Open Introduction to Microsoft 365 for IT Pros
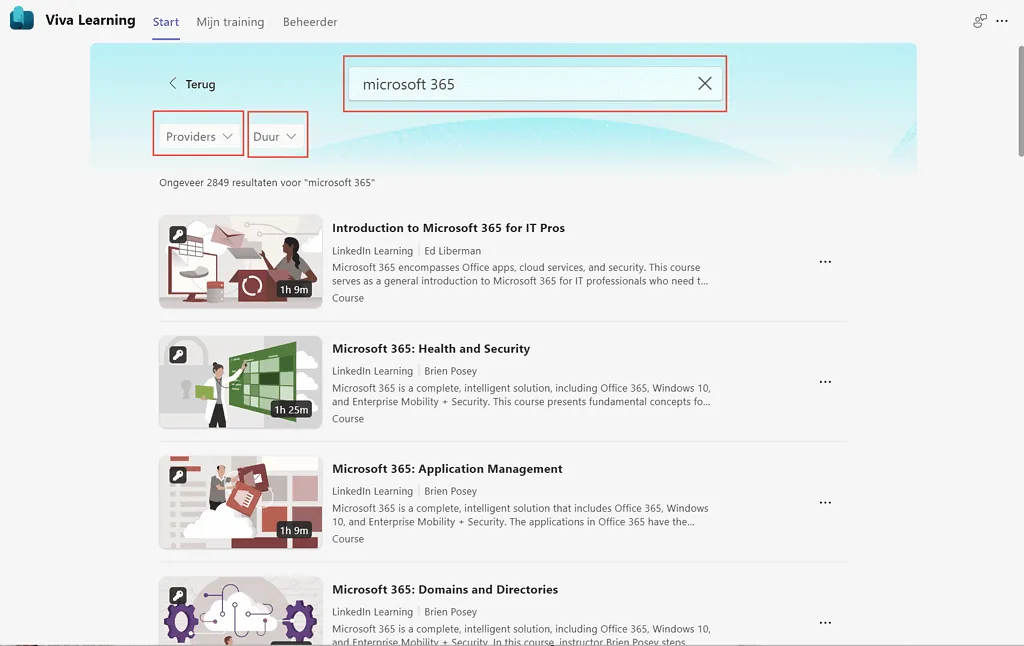This screenshot has width=1024, height=646. pos(448,228)
